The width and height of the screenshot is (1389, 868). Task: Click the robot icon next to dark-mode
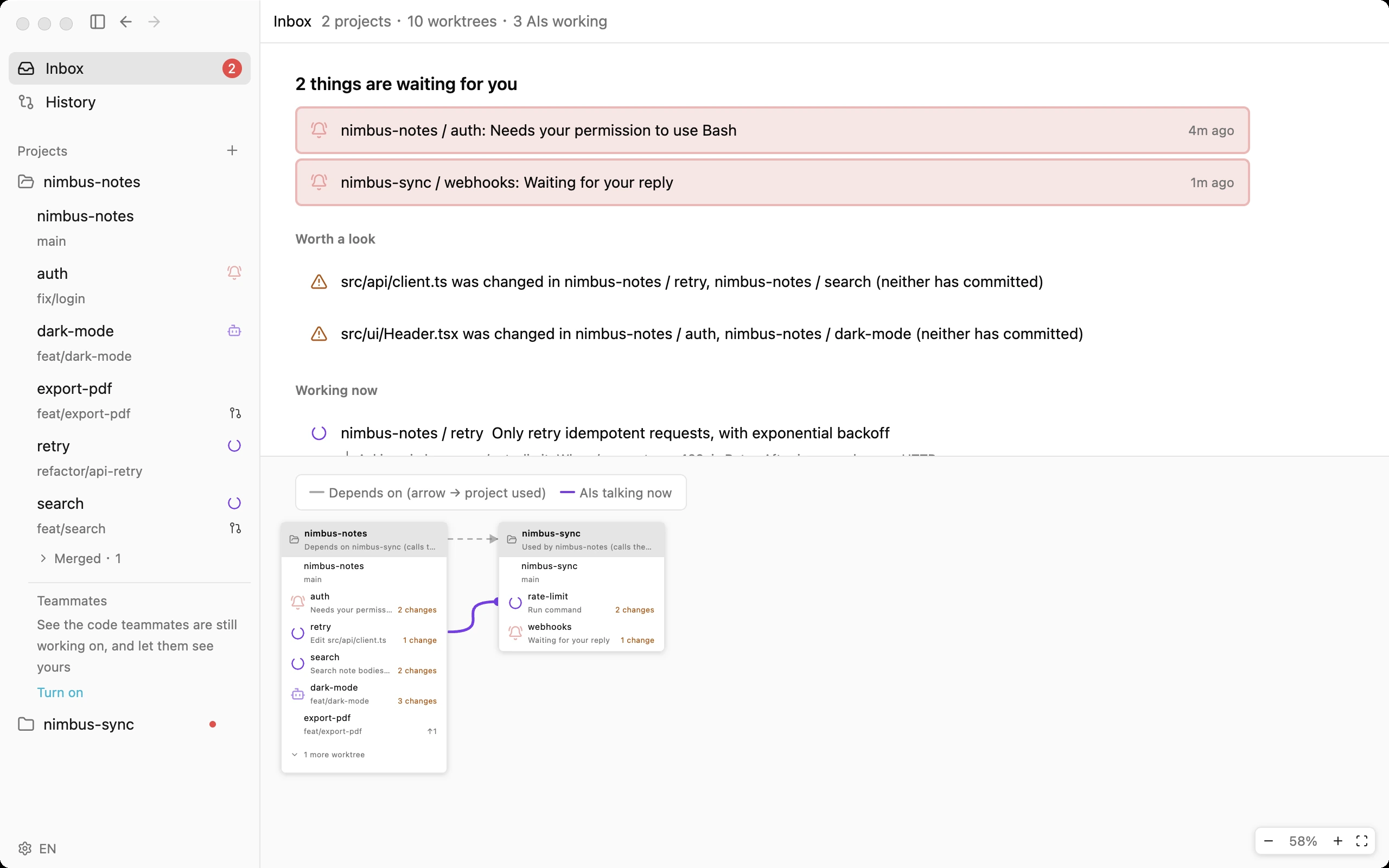pyautogui.click(x=234, y=331)
